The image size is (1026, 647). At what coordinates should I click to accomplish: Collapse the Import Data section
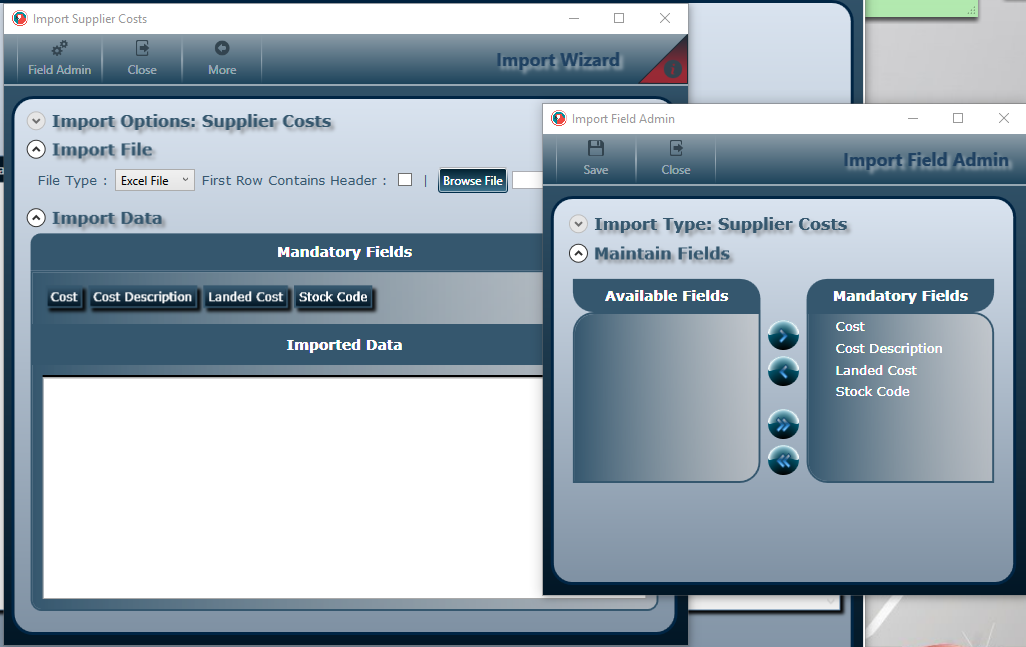tap(36, 218)
